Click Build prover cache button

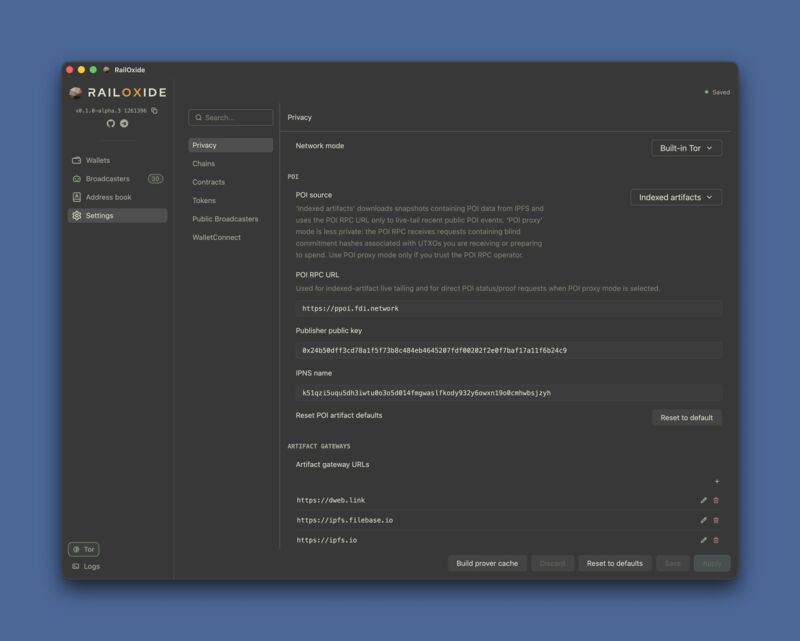click(487, 563)
